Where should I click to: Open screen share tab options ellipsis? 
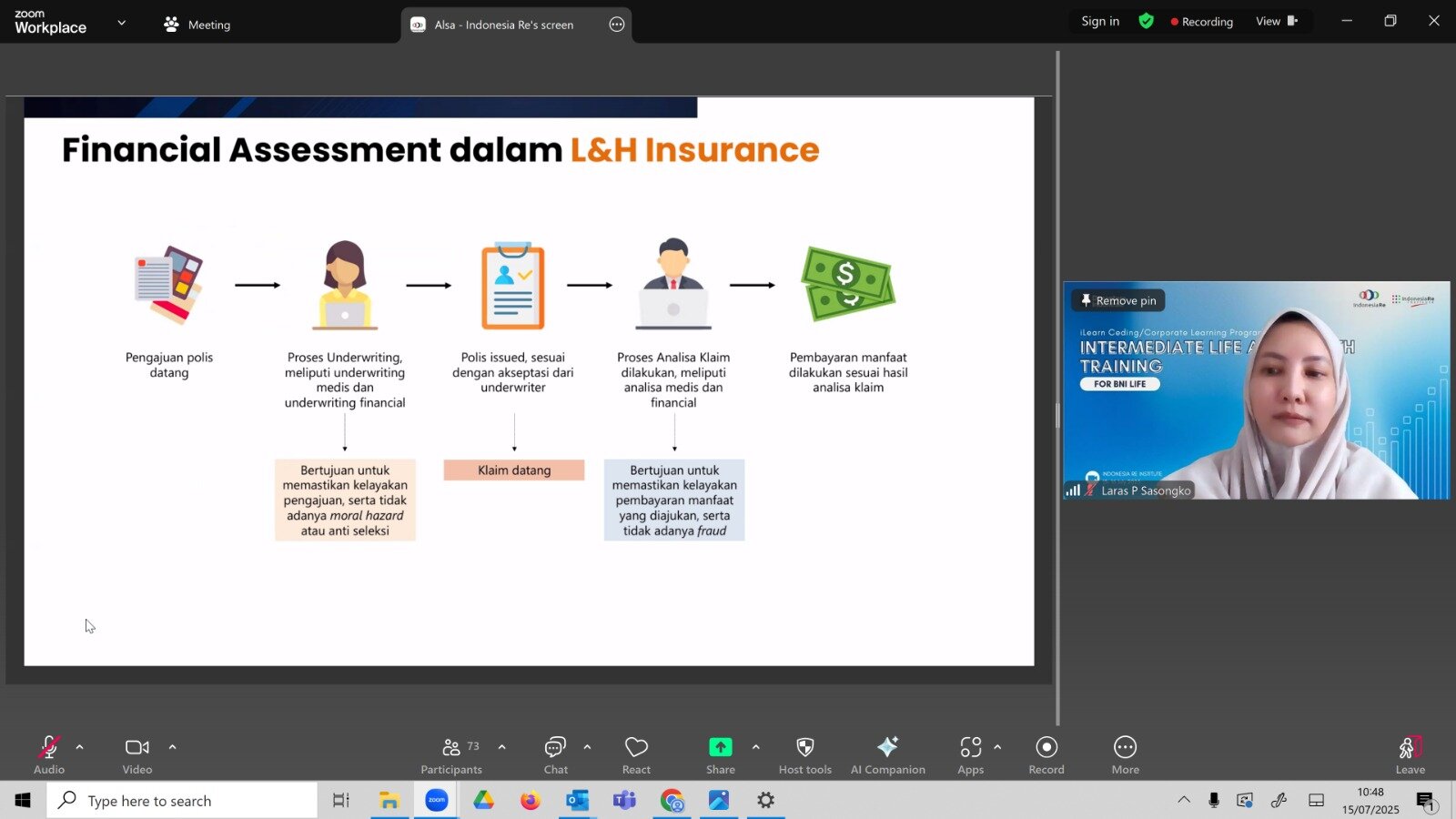coord(617,25)
